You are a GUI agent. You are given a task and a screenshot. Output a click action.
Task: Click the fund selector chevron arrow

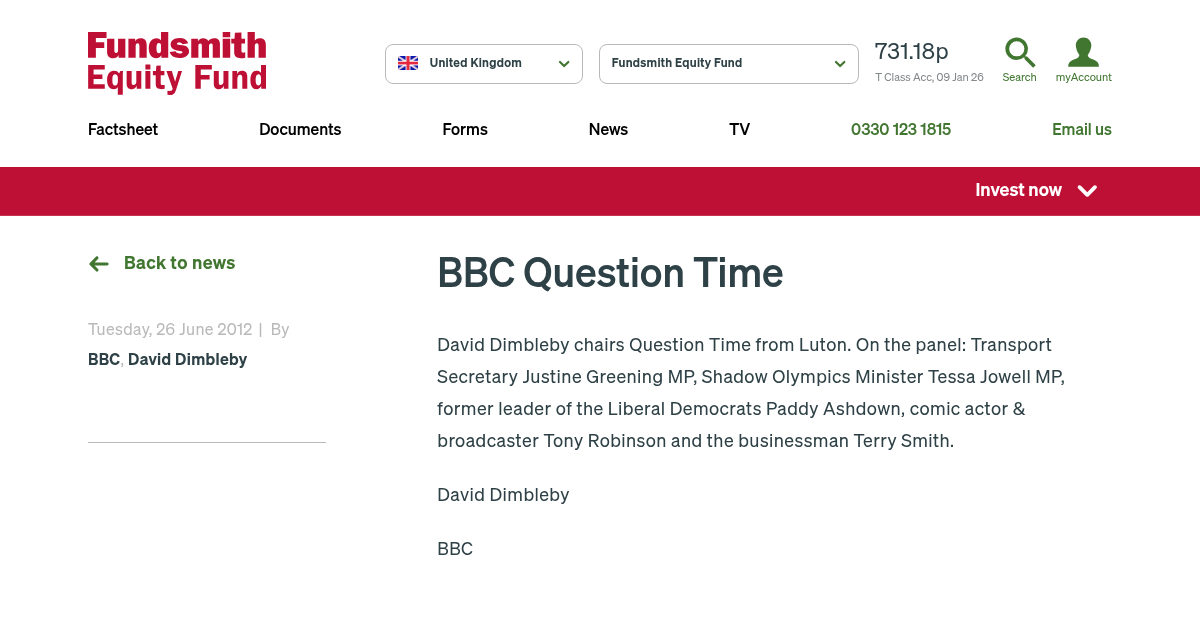click(840, 63)
